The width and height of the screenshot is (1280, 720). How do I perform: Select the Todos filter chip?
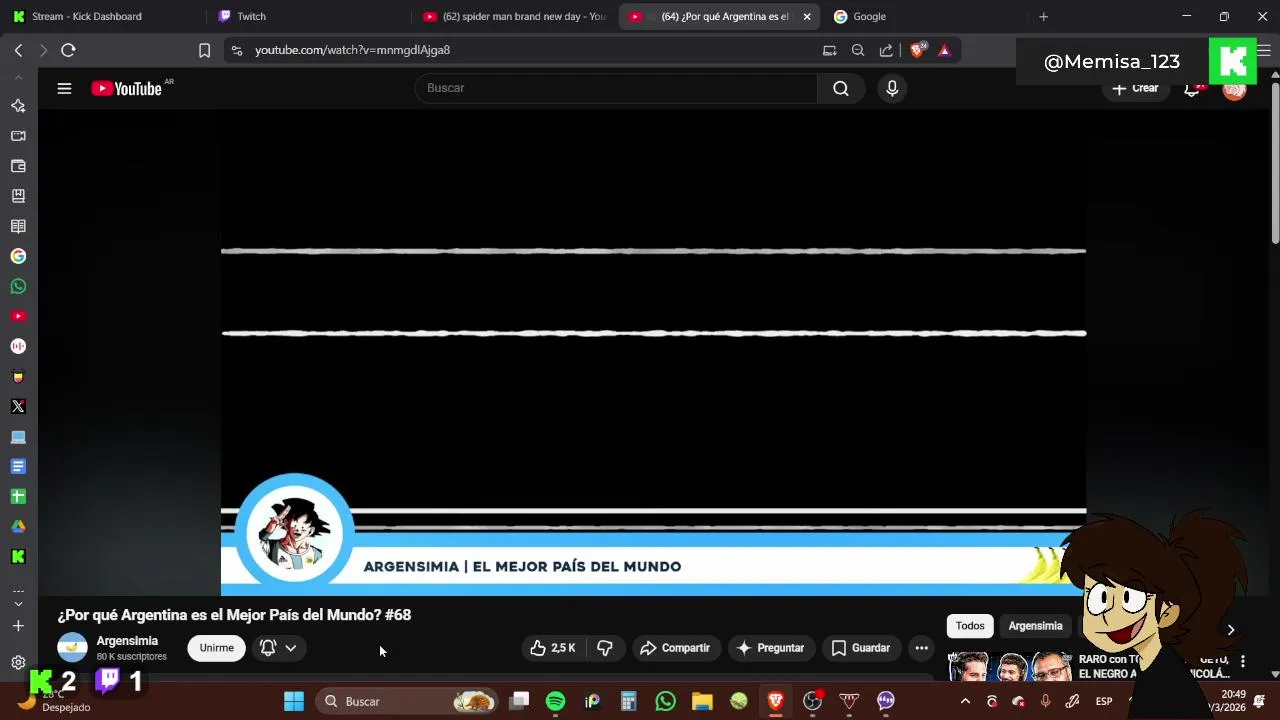[x=970, y=626]
